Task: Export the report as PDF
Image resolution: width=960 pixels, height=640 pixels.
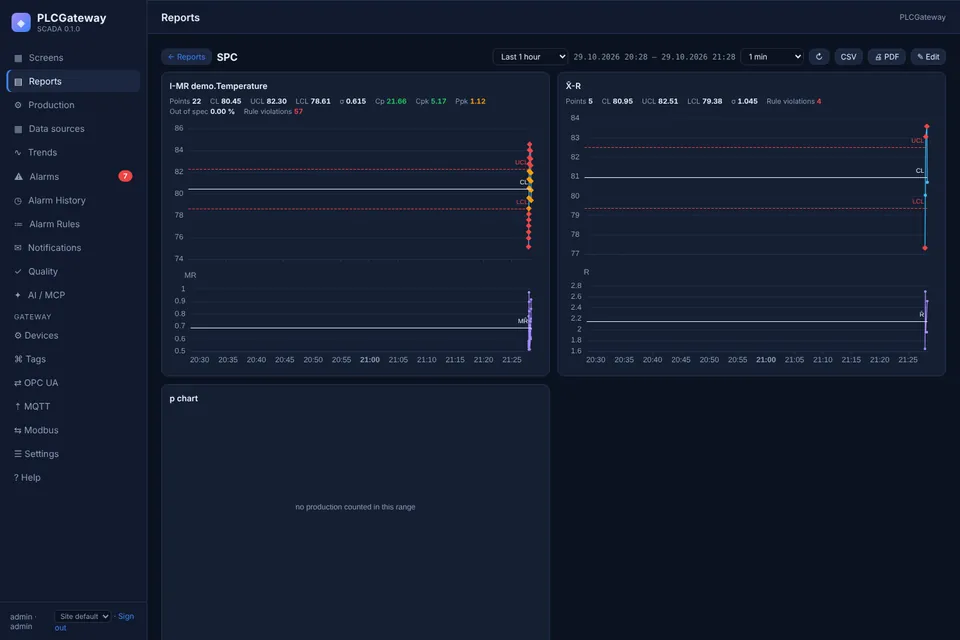Action: point(887,57)
